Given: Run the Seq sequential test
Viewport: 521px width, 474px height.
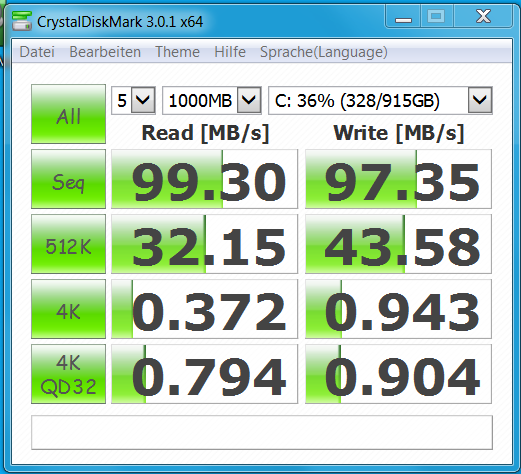Looking at the screenshot, I should click(68, 179).
